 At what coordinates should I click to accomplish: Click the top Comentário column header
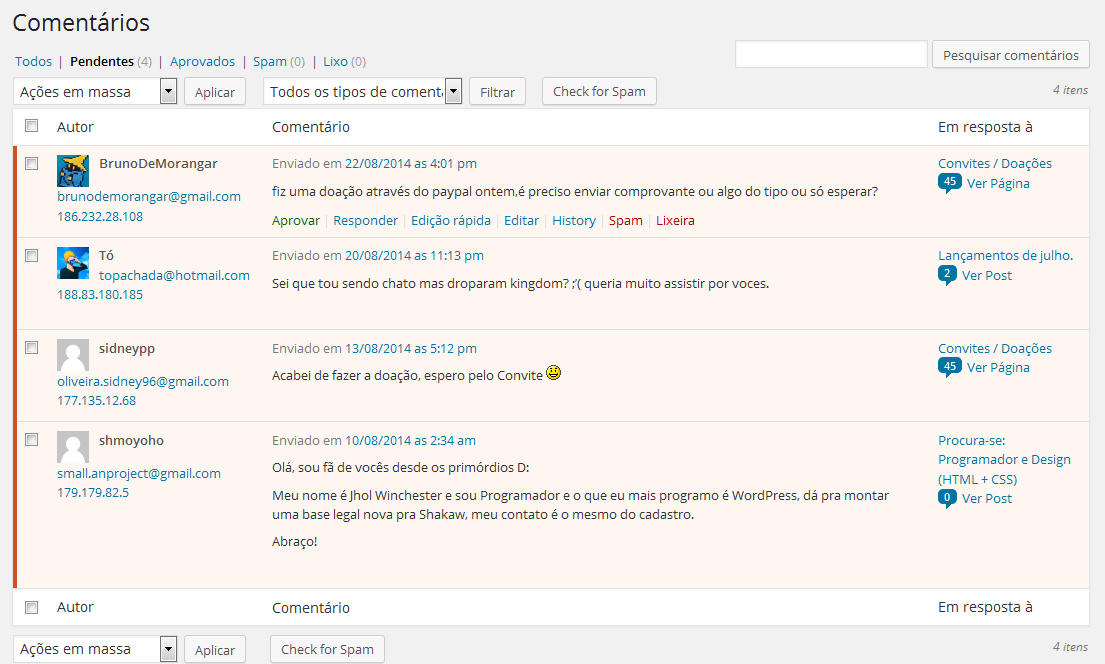(311, 127)
